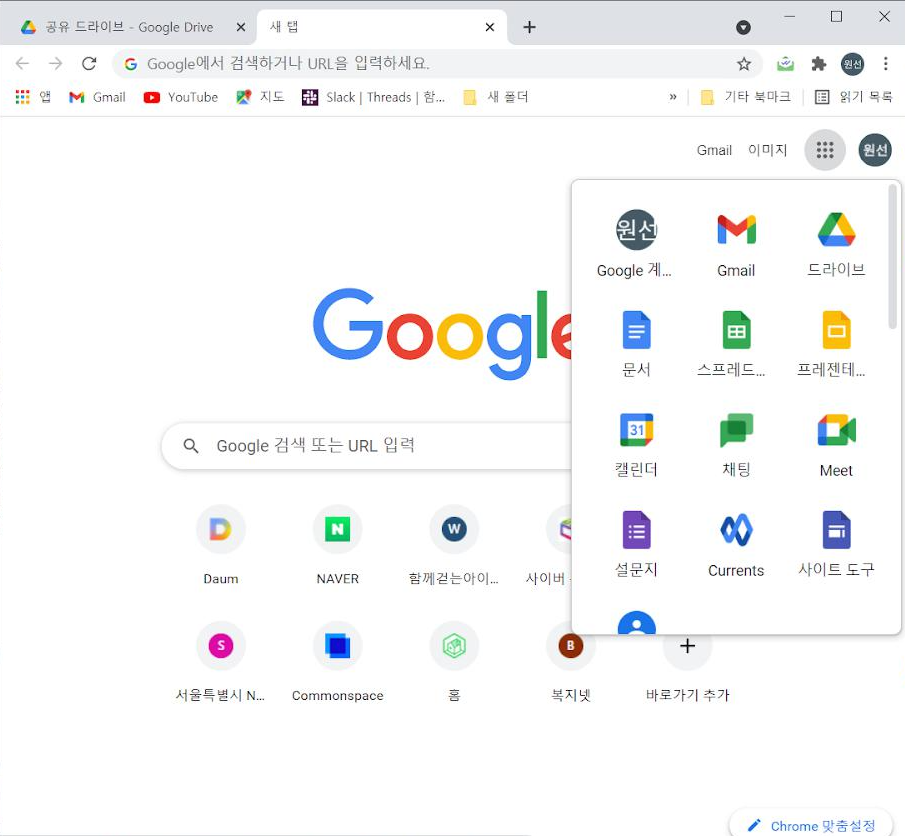The image size is (905, 836).
Task: Open Calendar (캘린더) app
Action: [635, 445]
